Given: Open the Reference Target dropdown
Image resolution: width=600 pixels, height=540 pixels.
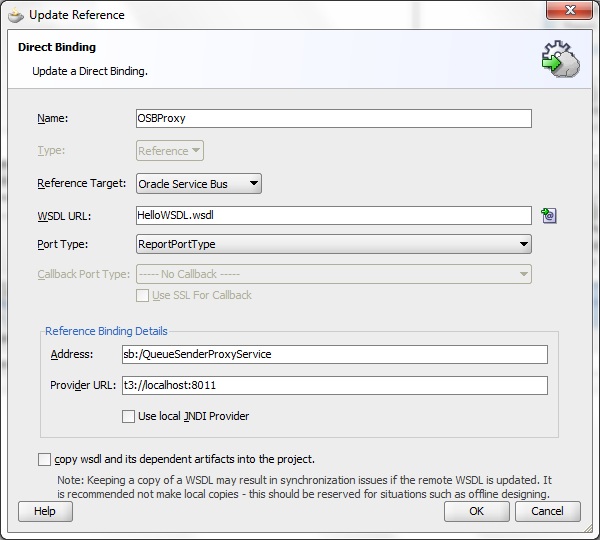Looking at the screenshot, I should tap(199, 184).
